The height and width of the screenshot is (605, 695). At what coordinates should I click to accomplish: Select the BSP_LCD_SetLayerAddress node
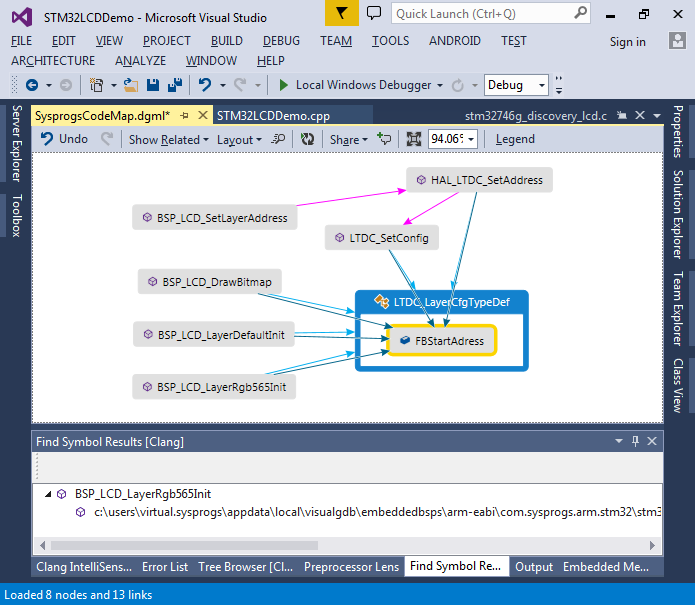[215, 217]
